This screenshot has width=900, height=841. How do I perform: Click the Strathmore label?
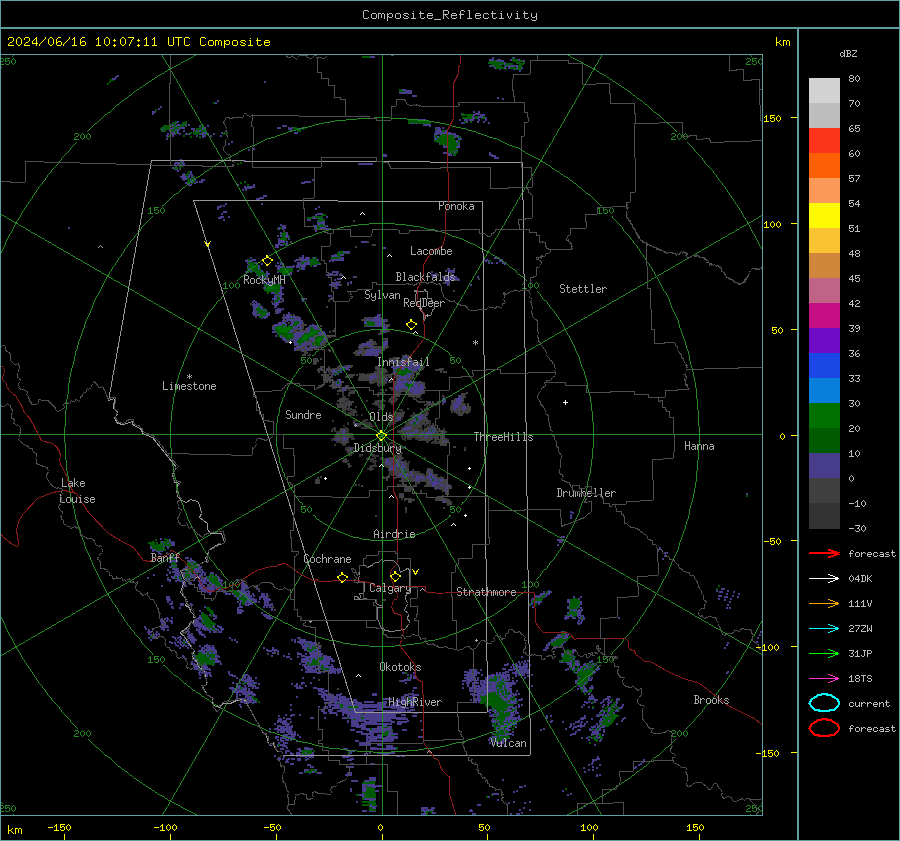(x=486, y=592)
